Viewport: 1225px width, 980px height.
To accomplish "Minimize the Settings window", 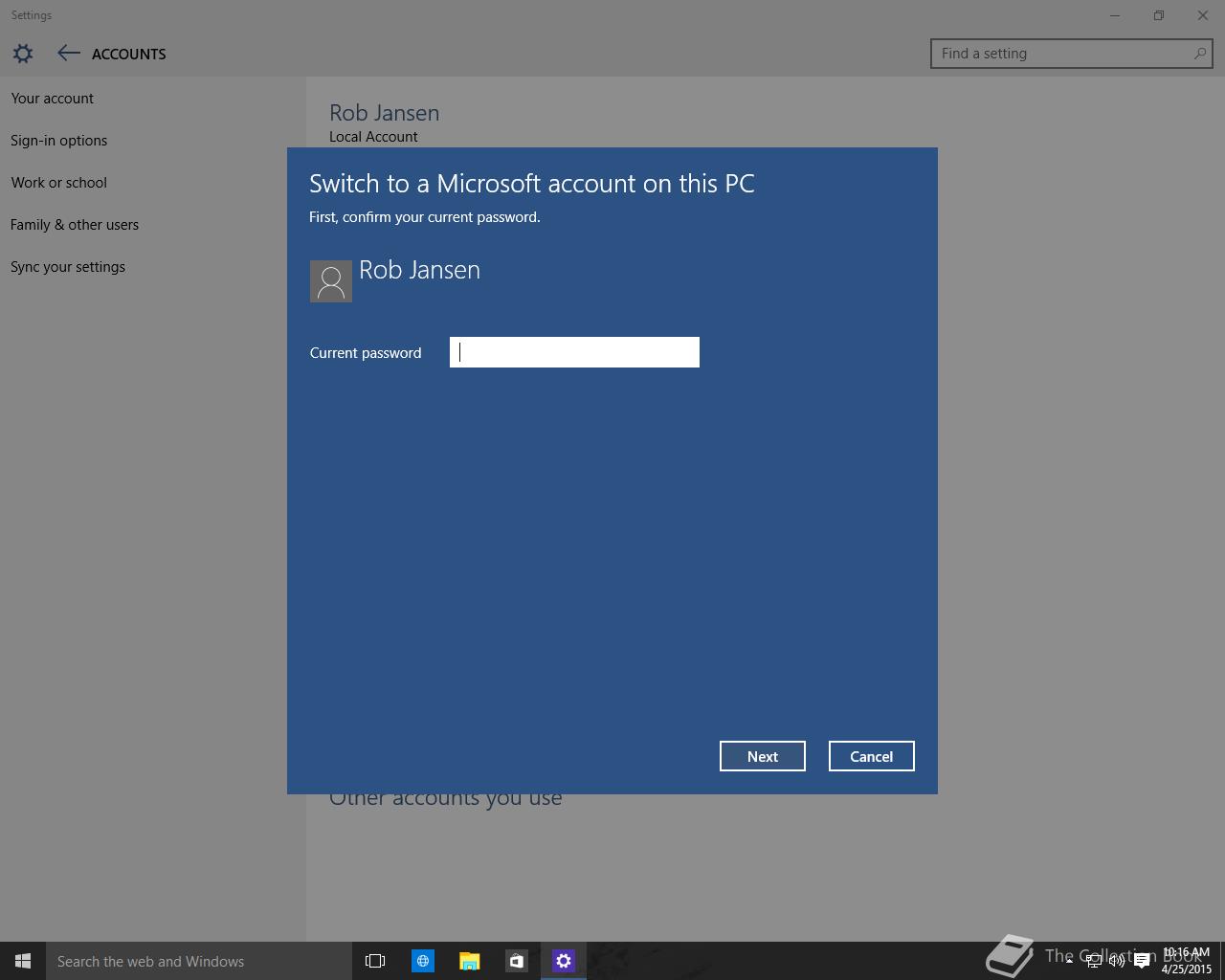I will [x=1115, y=15].
